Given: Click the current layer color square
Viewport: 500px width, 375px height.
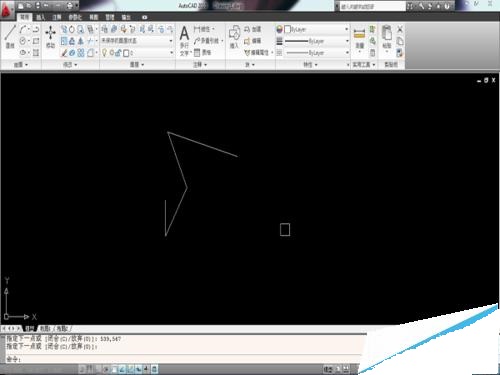Looking at the screenshot, I should pos(126,53).
